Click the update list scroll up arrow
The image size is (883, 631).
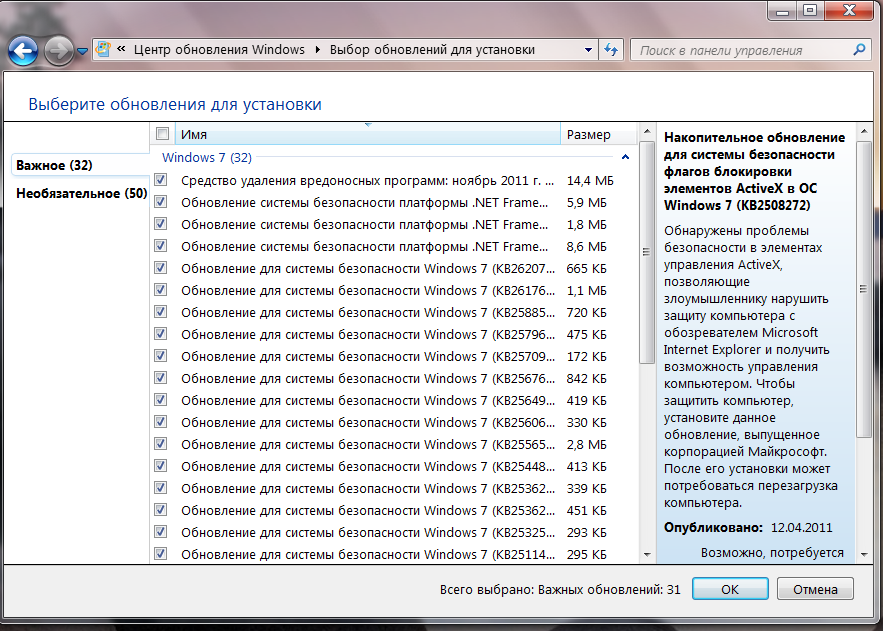(x=646, y=132)
